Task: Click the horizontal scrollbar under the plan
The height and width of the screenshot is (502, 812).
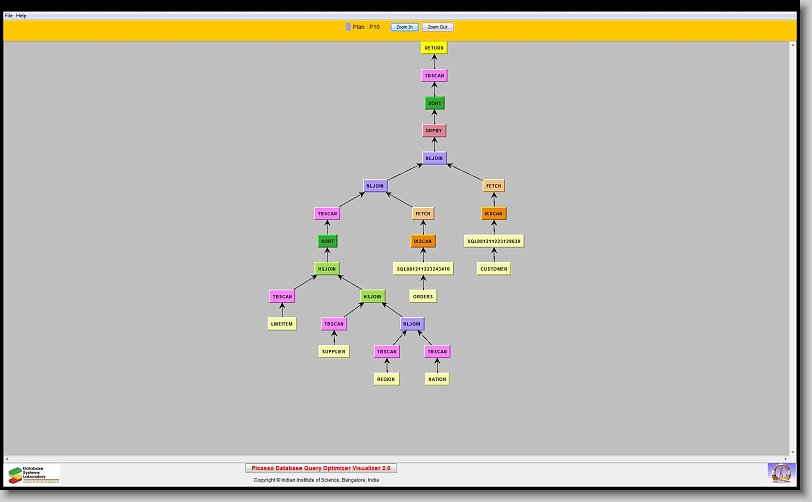Action: (400, 458)
